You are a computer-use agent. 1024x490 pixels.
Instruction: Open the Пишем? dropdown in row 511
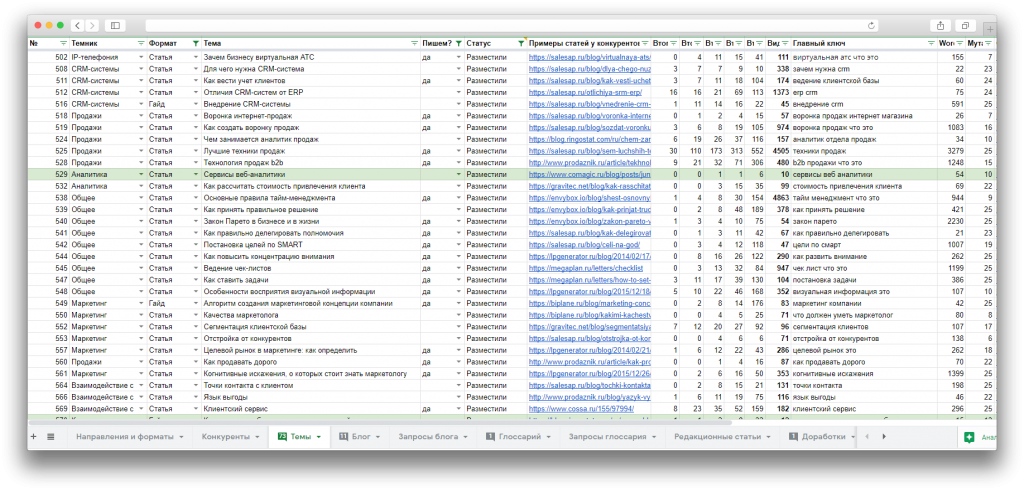(x=458, y=81)
